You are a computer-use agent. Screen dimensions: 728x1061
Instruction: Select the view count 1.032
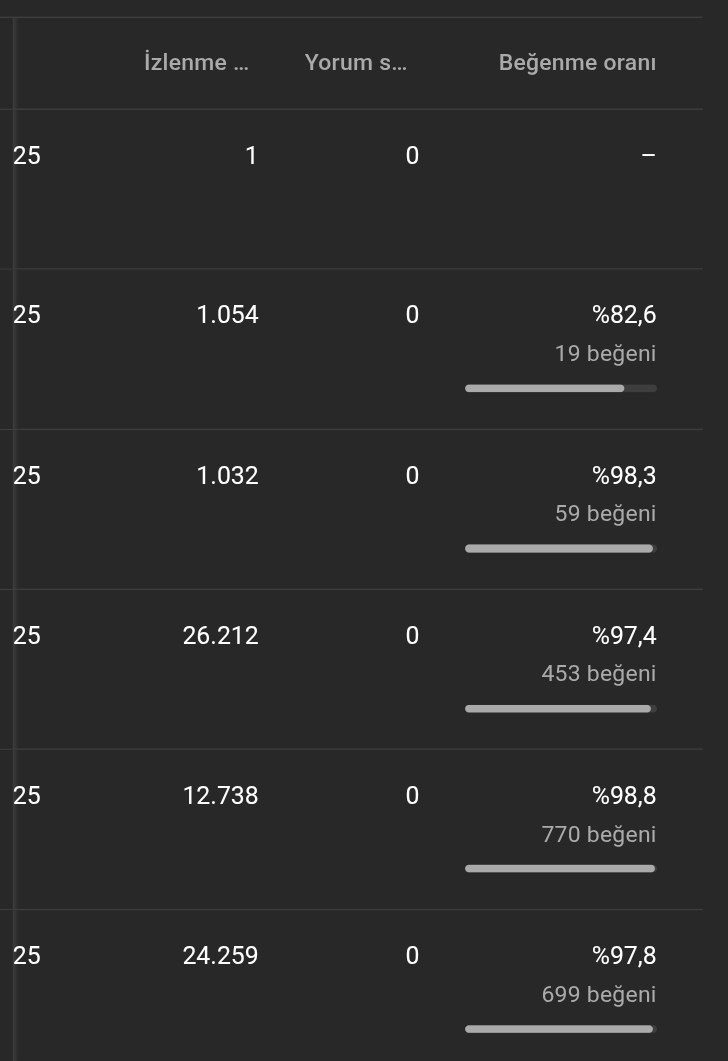point(227,476)
